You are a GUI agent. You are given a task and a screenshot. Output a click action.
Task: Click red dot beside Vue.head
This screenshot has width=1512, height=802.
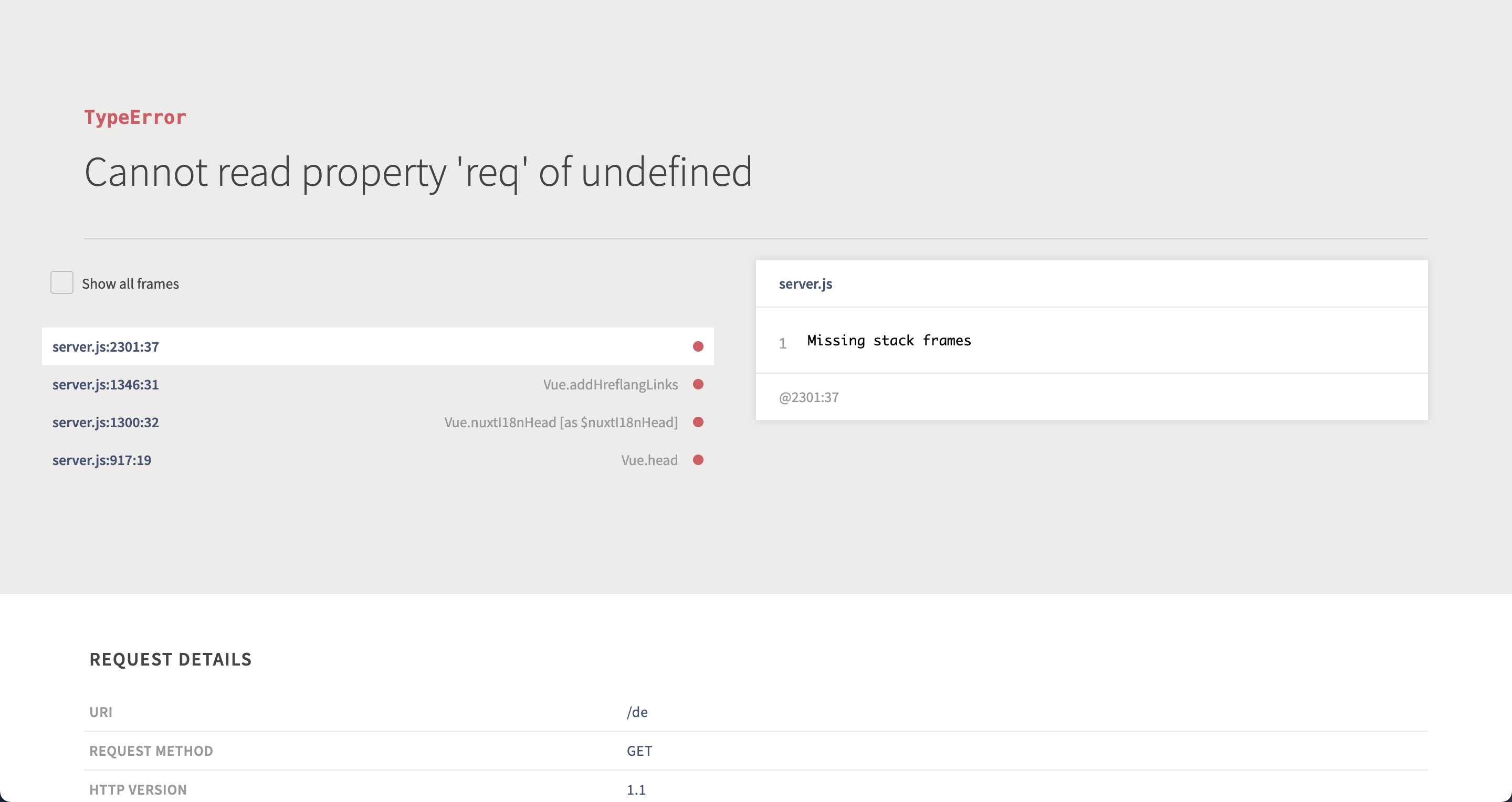(698, 460)
